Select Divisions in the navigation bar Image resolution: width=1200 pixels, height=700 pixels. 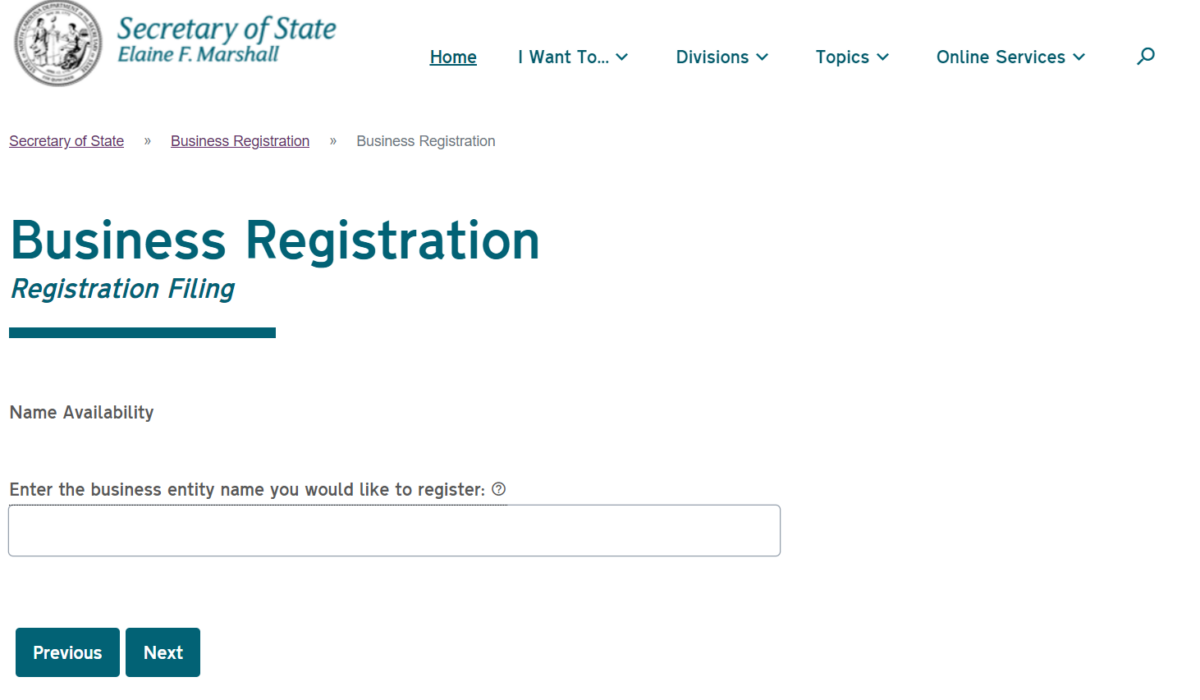[712, 57]
